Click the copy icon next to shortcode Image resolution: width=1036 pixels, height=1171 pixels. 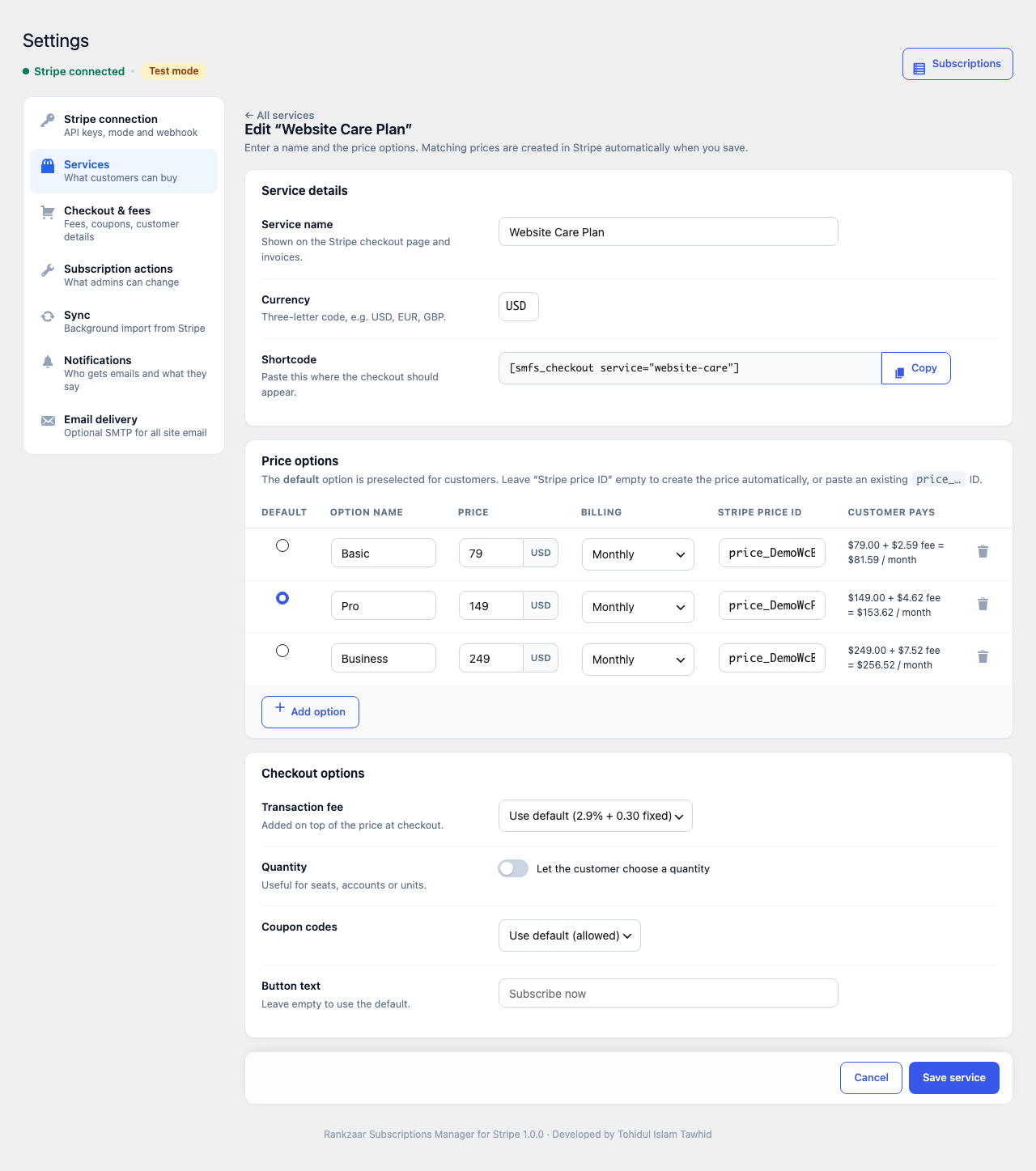pyautogui.click(x=899, y=373)
